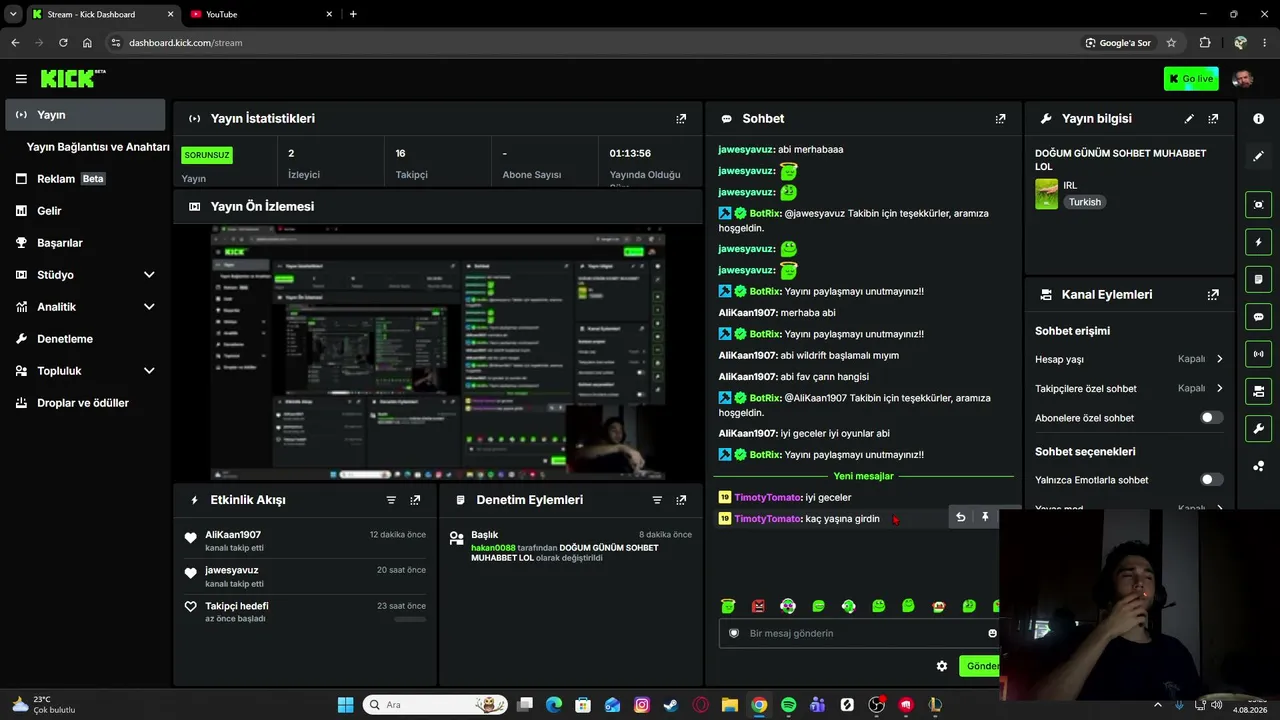This screenshot has height=720, width=1280.
Task: Click the Turkish language tag
Action: (1084, 202)
